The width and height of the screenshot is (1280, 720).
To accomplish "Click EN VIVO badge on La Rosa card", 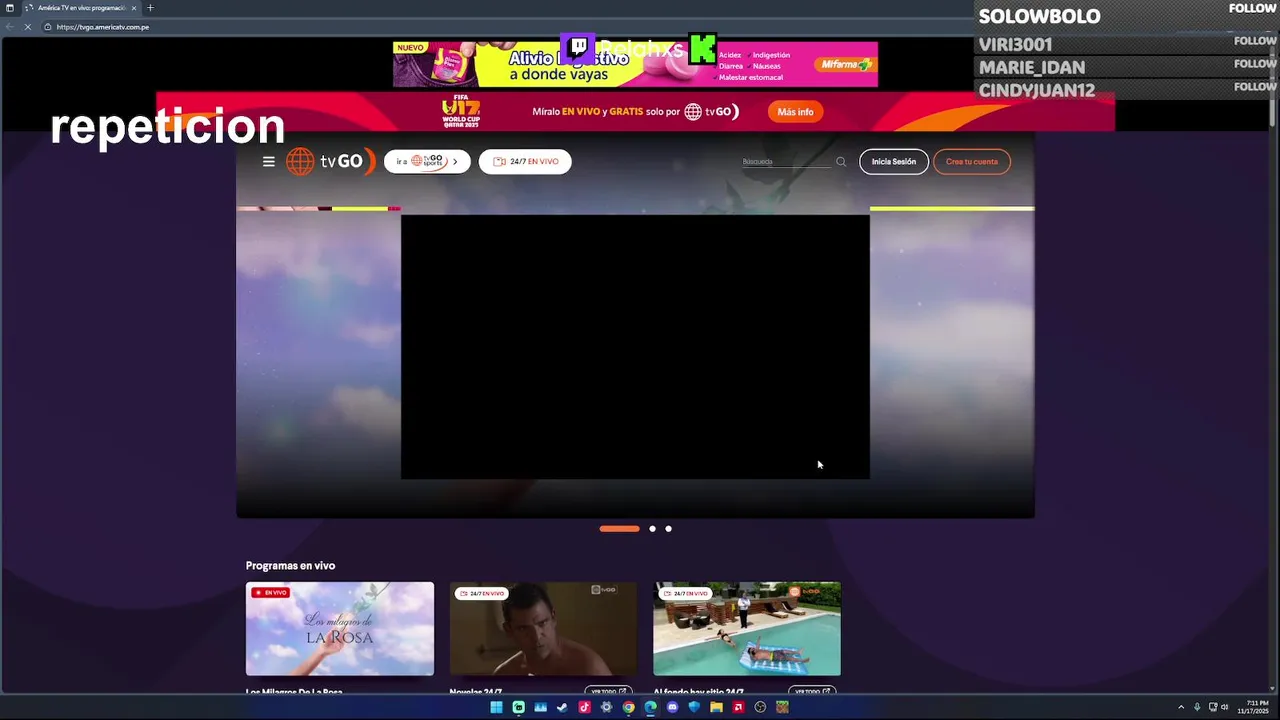I will coord(270,593).
